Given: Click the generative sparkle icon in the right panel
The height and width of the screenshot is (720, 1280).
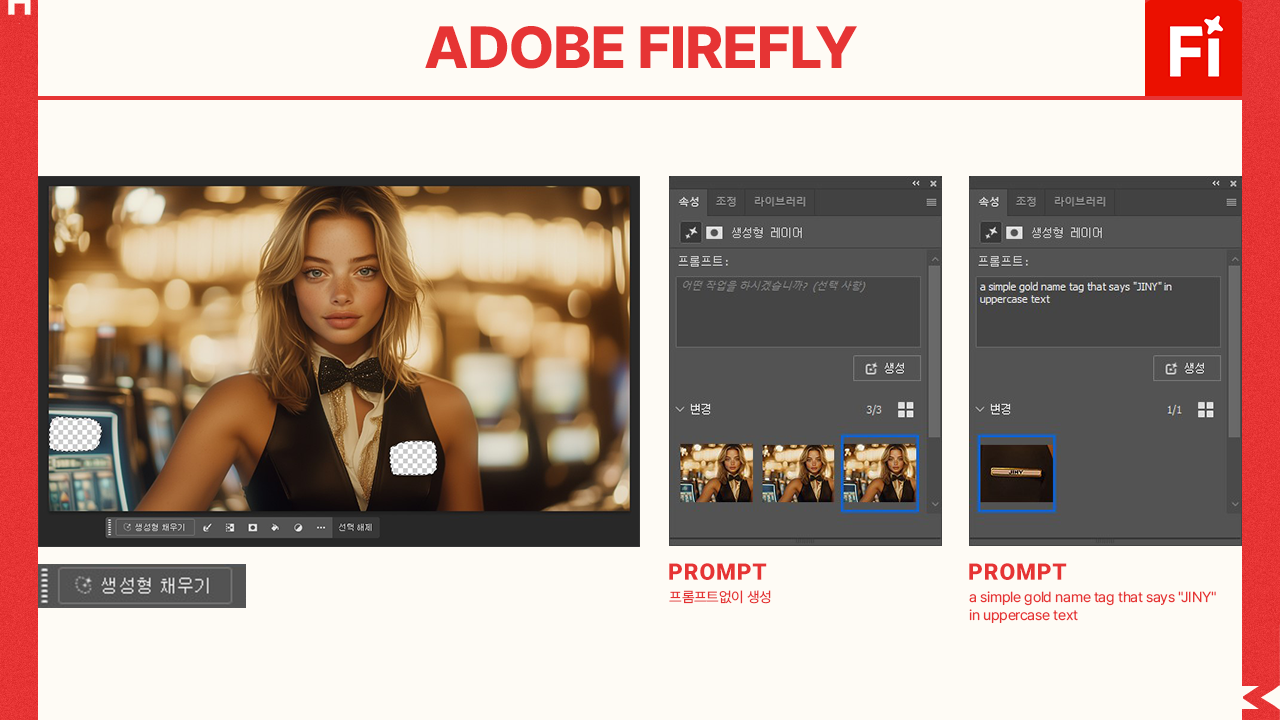Looking at the screenshot, I should (991, 232).
